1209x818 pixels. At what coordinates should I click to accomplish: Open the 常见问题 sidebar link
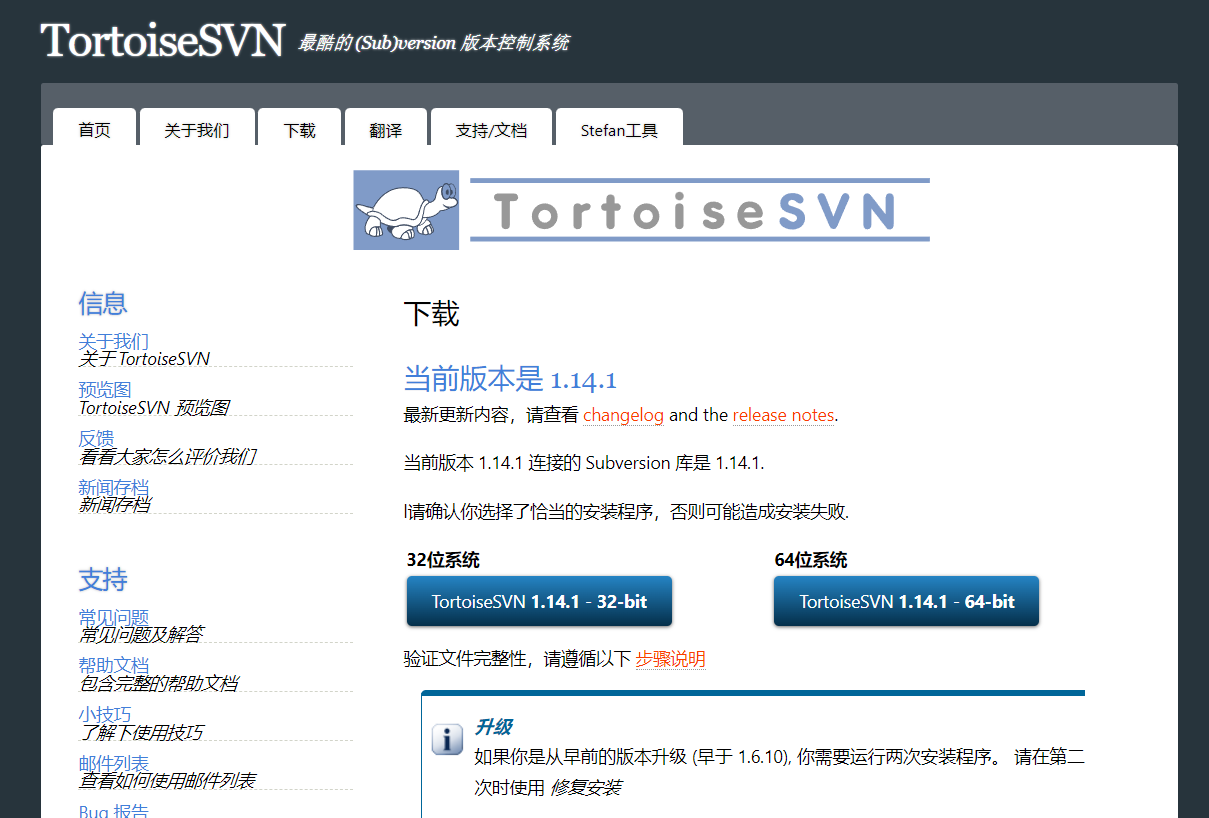click(114, 617)
